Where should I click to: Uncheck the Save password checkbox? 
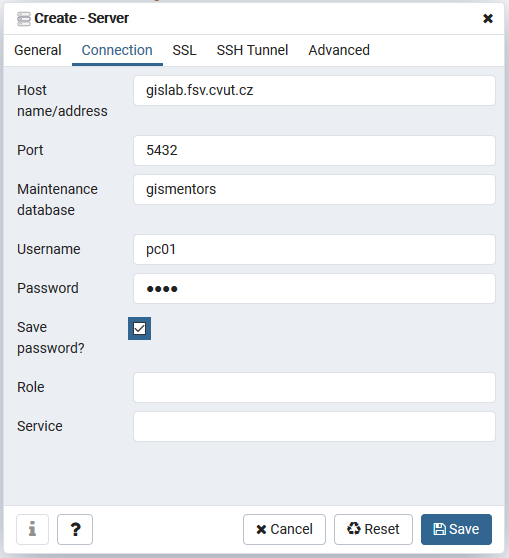140,328
